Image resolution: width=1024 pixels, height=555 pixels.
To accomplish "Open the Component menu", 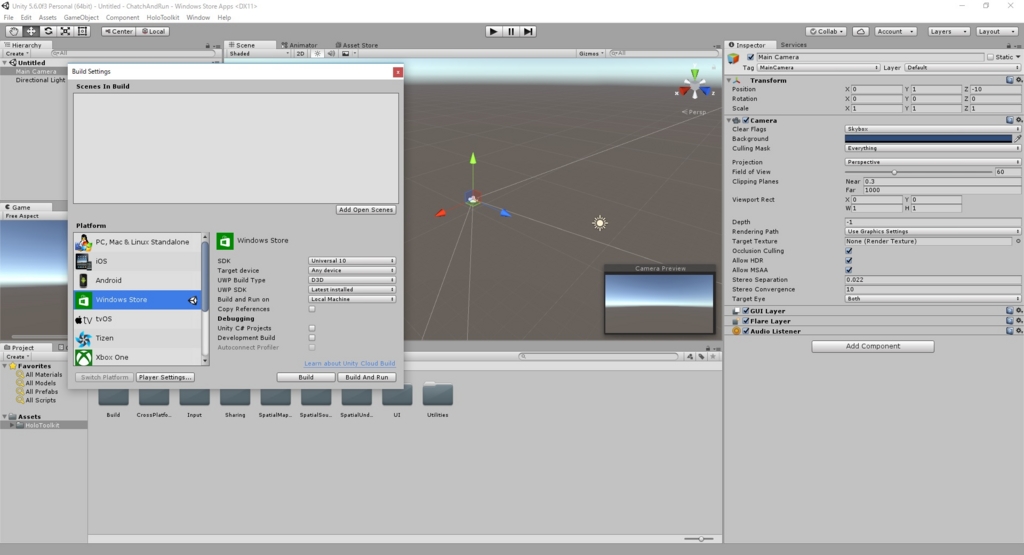I will (x=122, y=18).
